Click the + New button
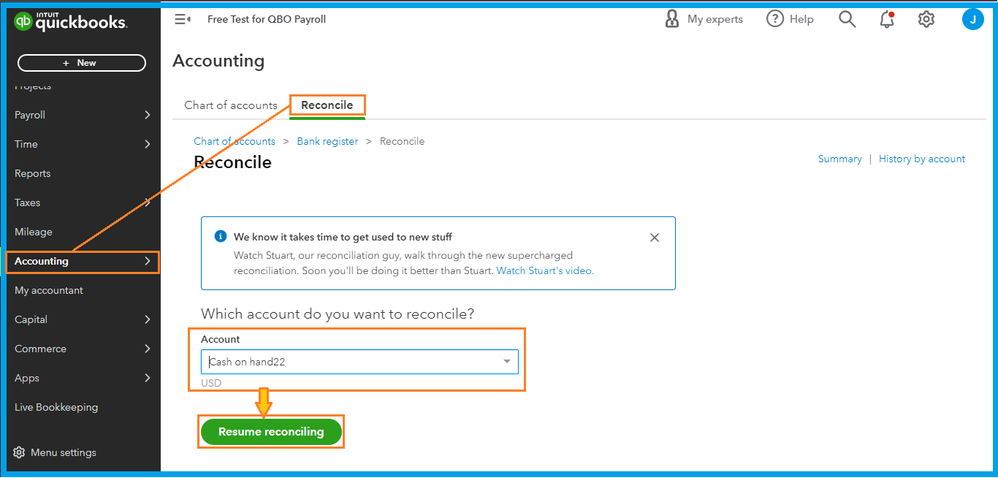 (81, 63)
